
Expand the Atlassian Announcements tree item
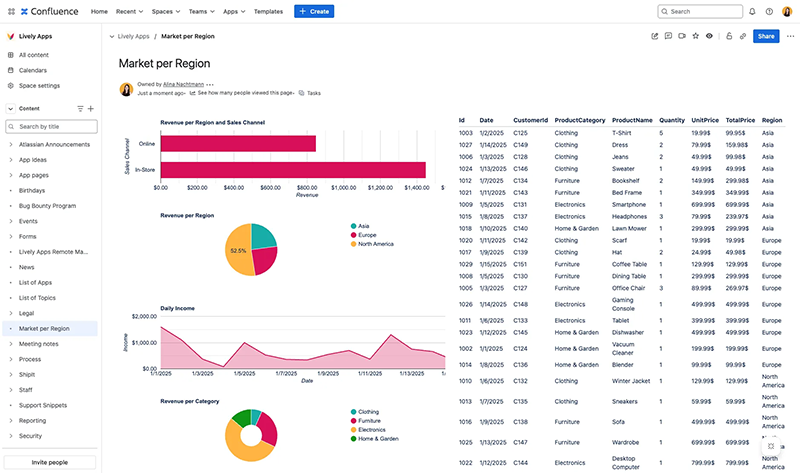coord(11,144)
